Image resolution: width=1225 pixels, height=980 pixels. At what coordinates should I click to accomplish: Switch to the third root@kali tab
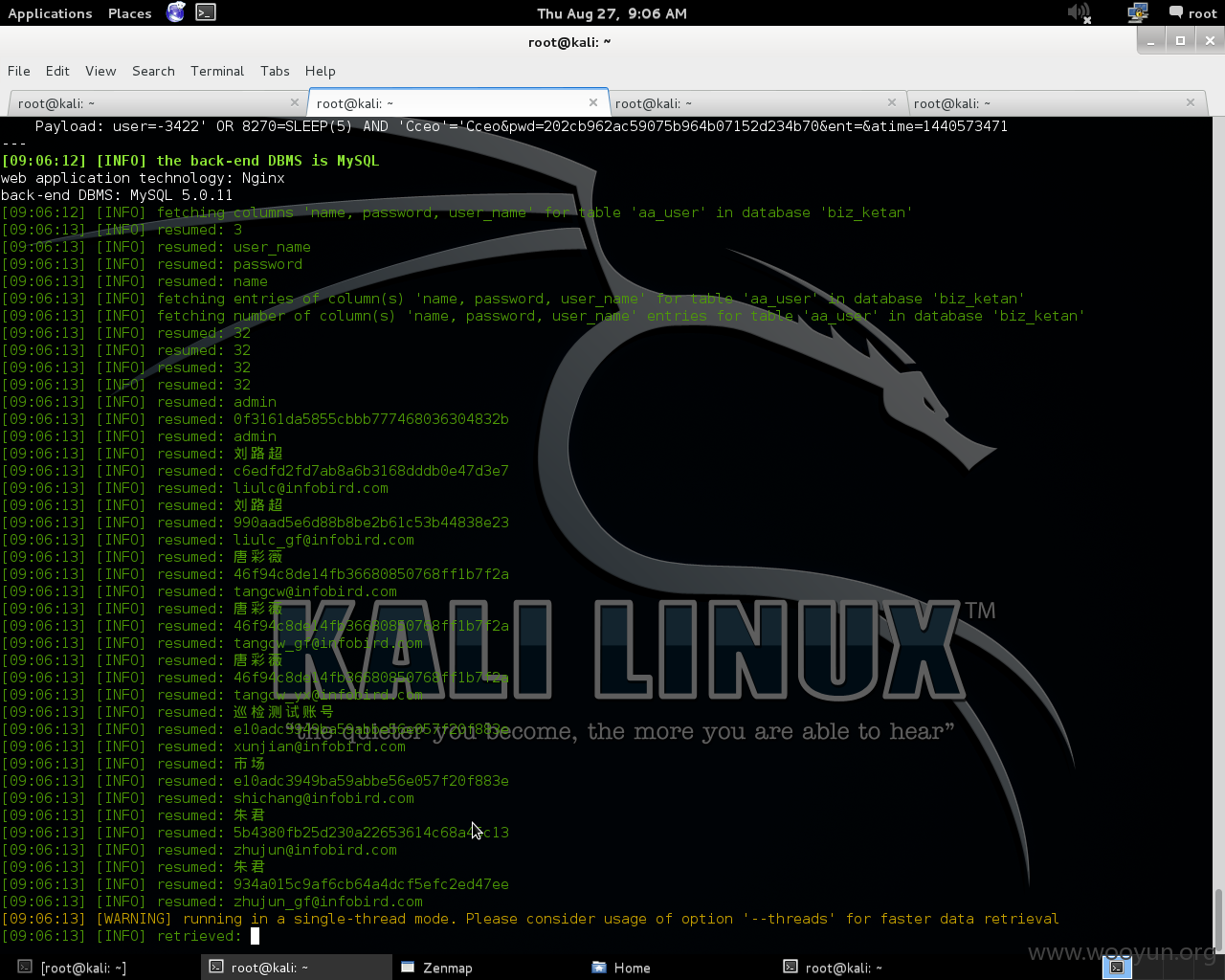tap(755, 103)
